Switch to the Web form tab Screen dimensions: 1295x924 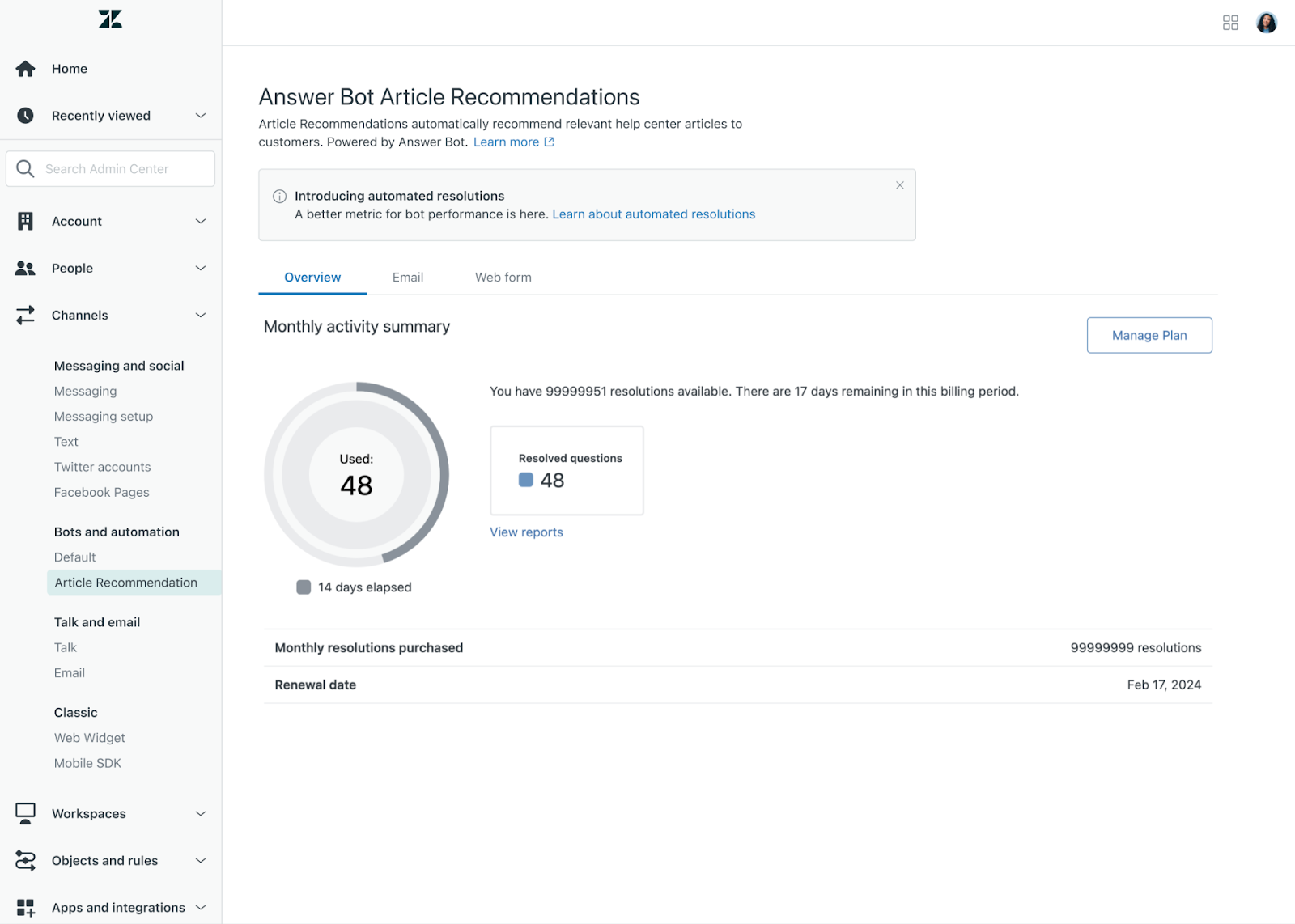coord(503,278)
